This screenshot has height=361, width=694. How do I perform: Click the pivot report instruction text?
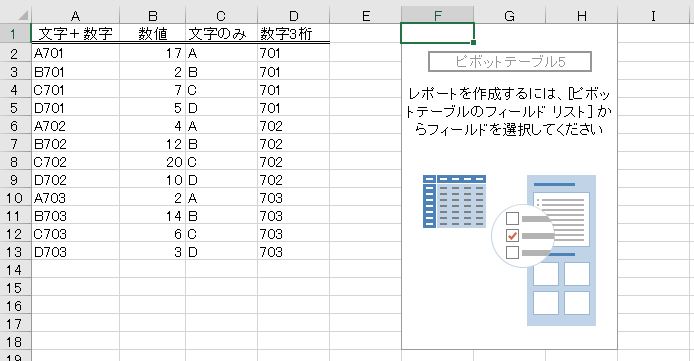(509, 111)
